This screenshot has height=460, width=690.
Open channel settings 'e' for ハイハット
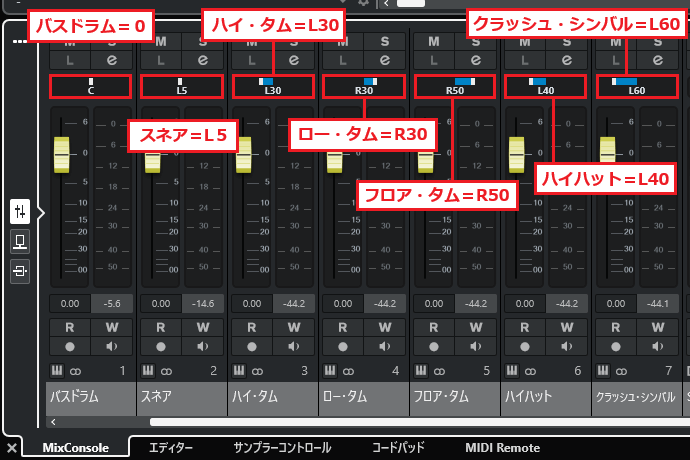tap(566, 61)
